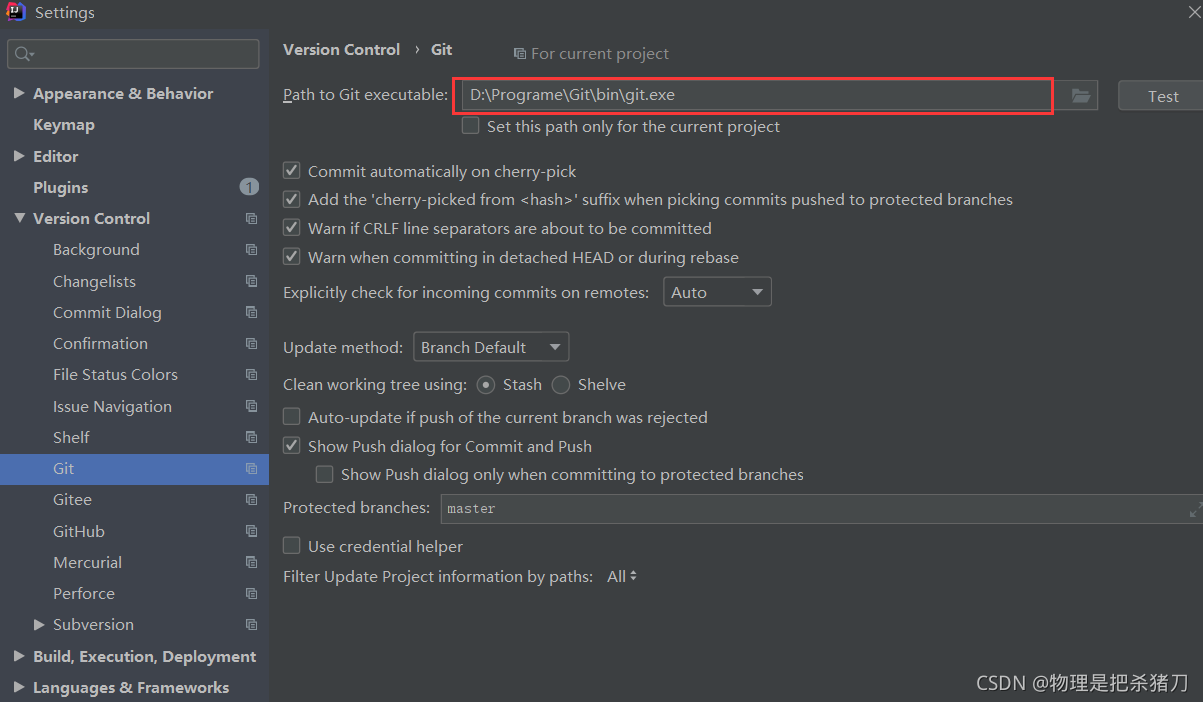Click the folder browse icon for Git path
This screenshot has height=702, width=1203.
pyautogui.click(x=1080, y=96)
